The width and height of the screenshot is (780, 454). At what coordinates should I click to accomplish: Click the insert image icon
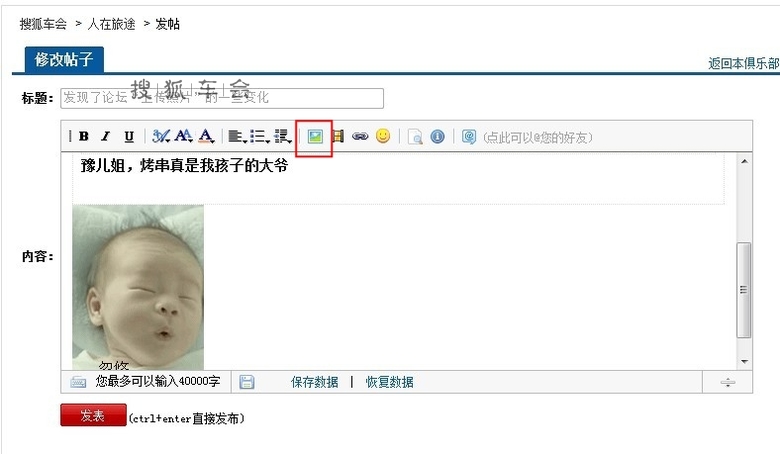pos(314,137)
